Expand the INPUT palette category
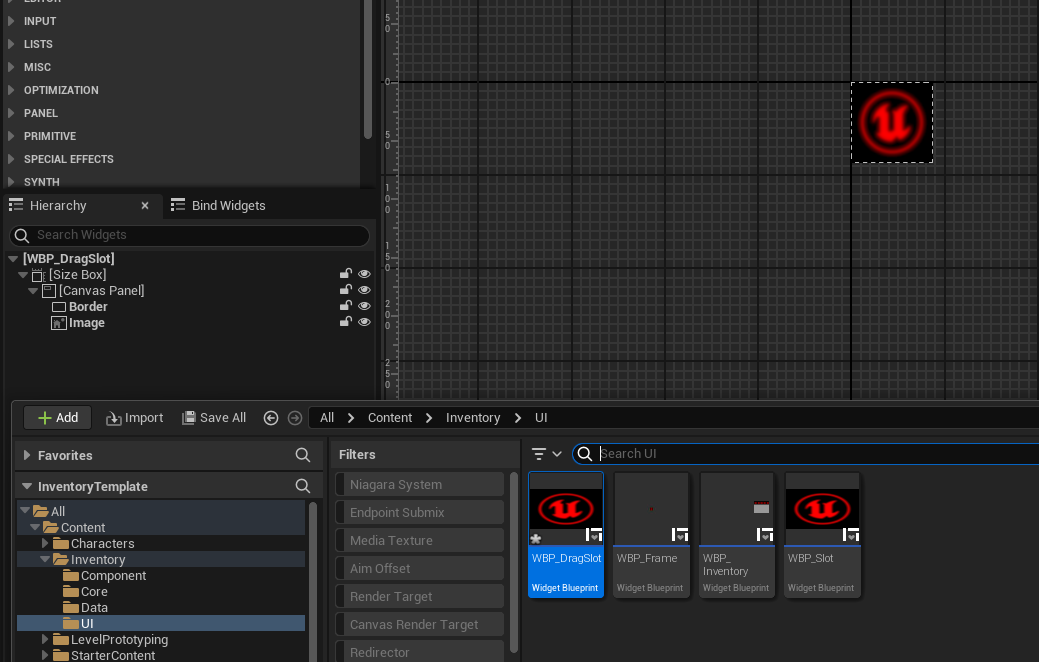This screenshot has height=662, width=1039. tap(11, 21)
